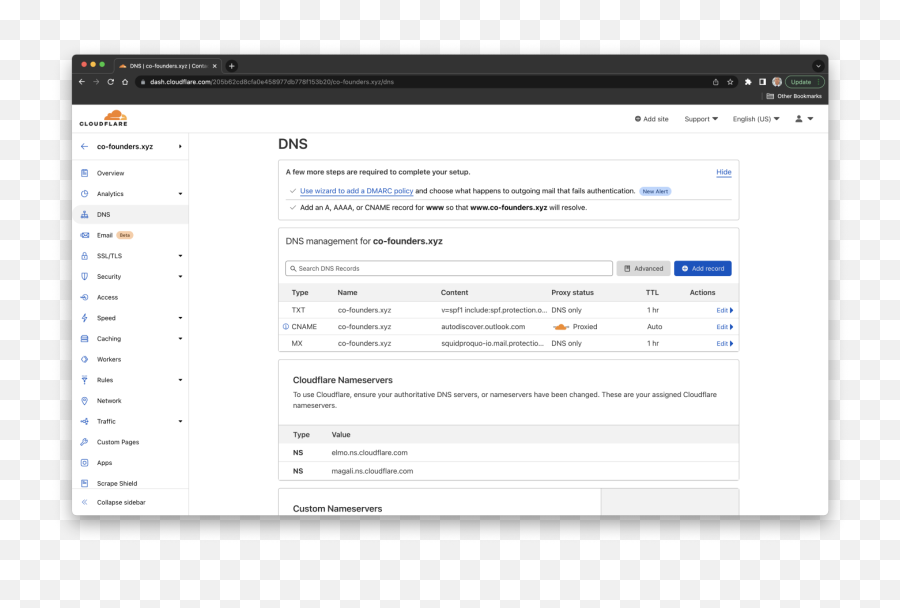Open a new browser tab
This screenshot has width=900, height=608.
click(231, 65)
